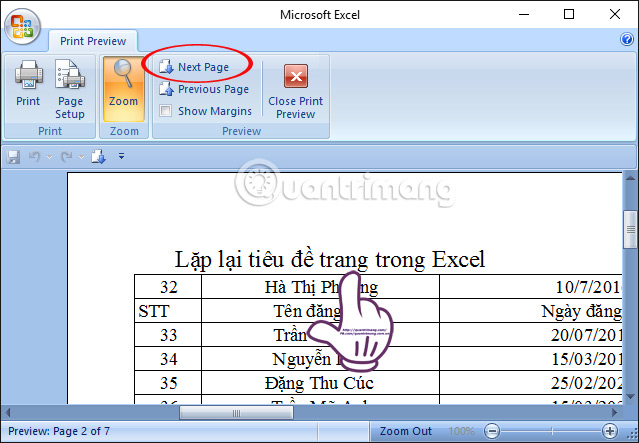This screenshot has height=443, width=639.
Task: Click date cell 25/02/202
Action: tap(531, 383)
